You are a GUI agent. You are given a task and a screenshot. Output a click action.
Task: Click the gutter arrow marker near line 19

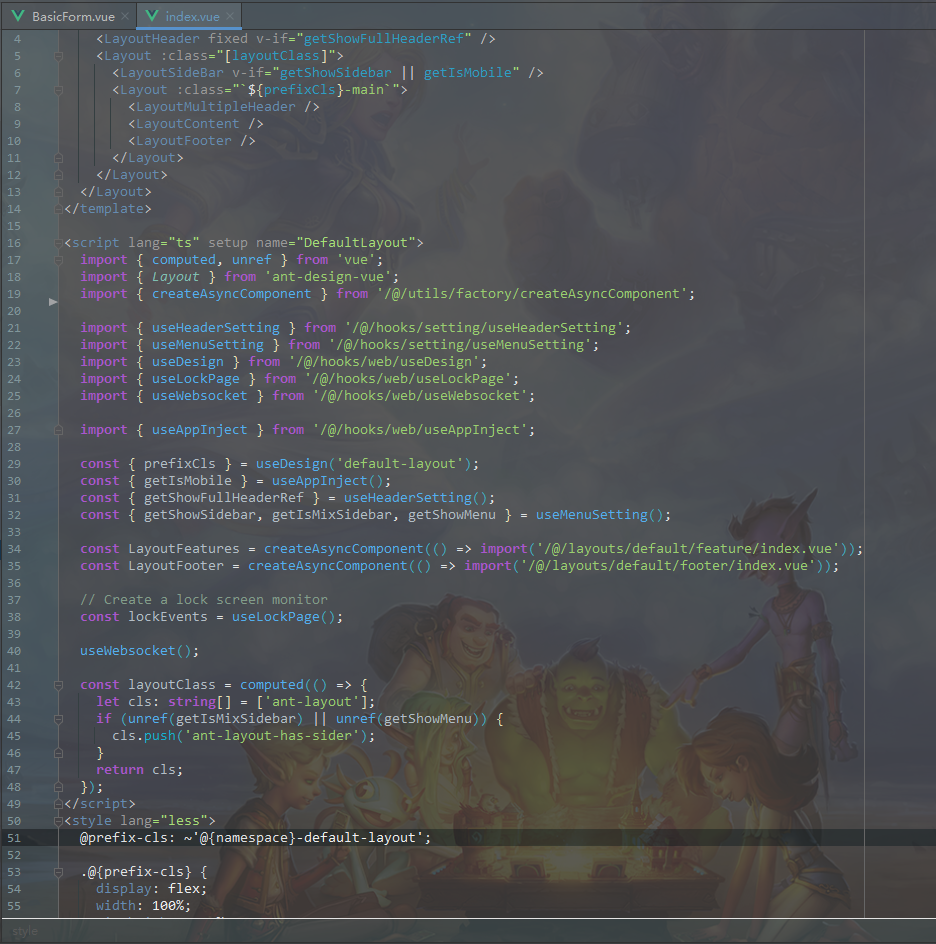(53, 302)
